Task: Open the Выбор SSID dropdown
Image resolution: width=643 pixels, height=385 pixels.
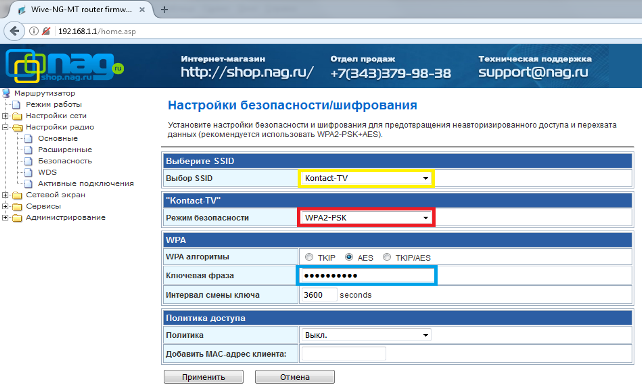Action: pyautogui.click(x=366, y=178)
